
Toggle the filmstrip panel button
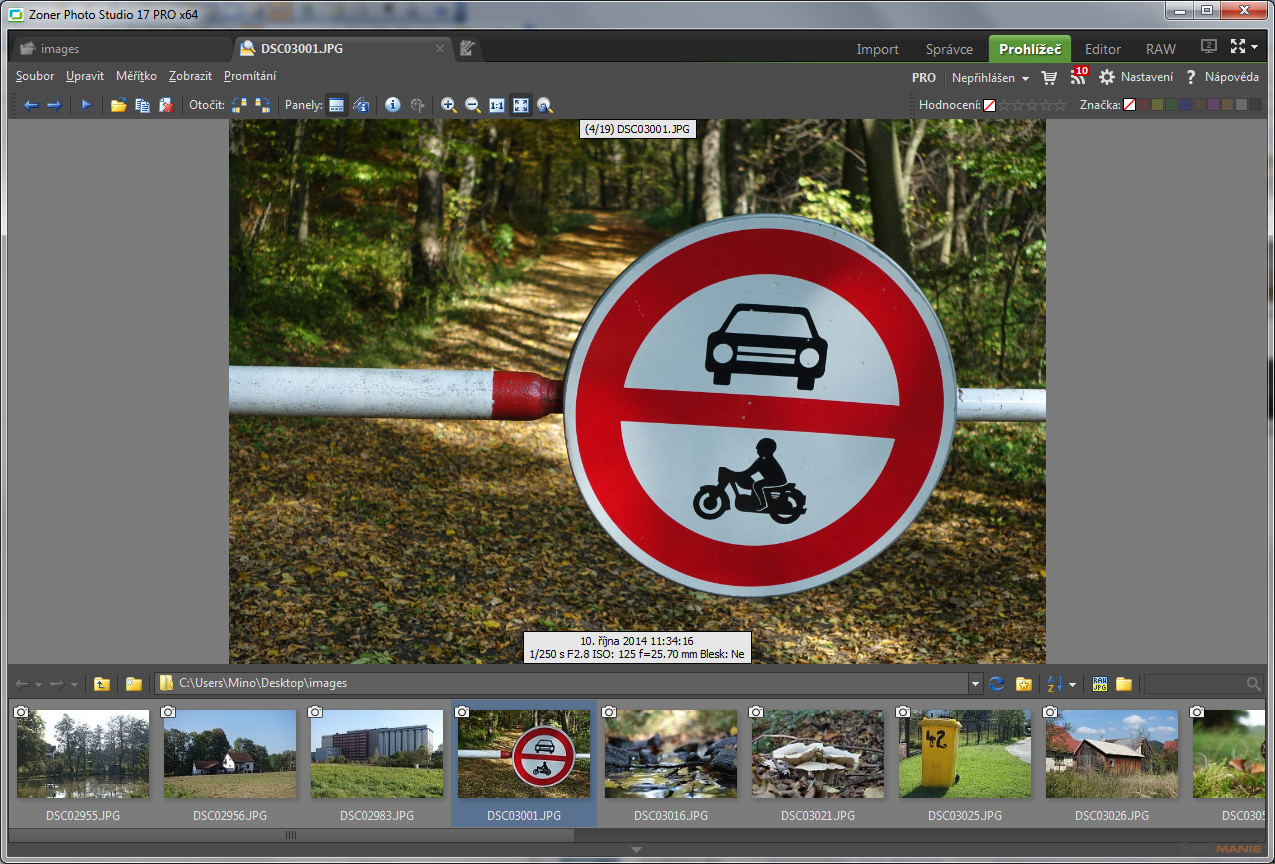click(337, 105)
